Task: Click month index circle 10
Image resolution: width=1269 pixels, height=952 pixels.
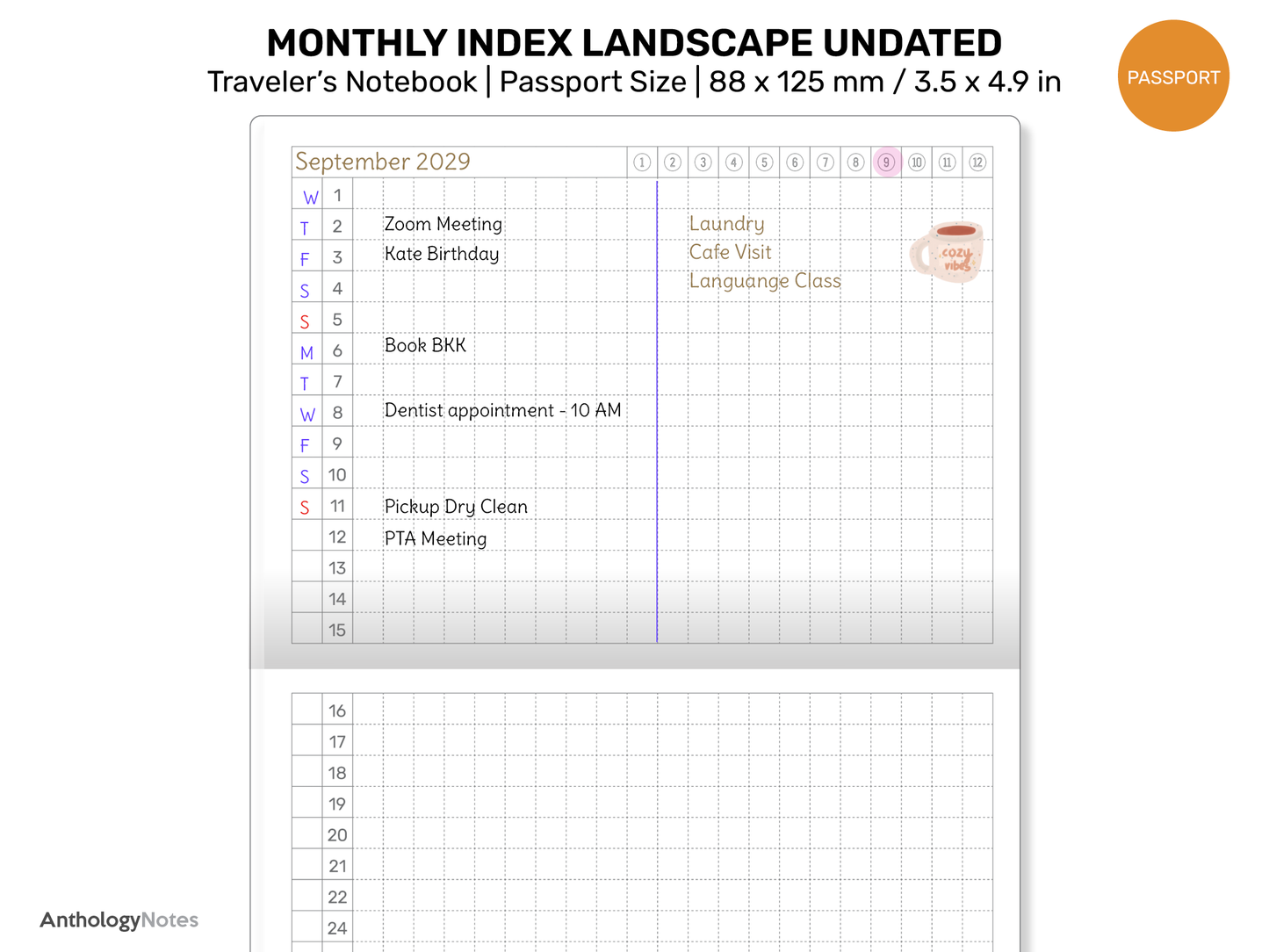Action: point(917,162)
